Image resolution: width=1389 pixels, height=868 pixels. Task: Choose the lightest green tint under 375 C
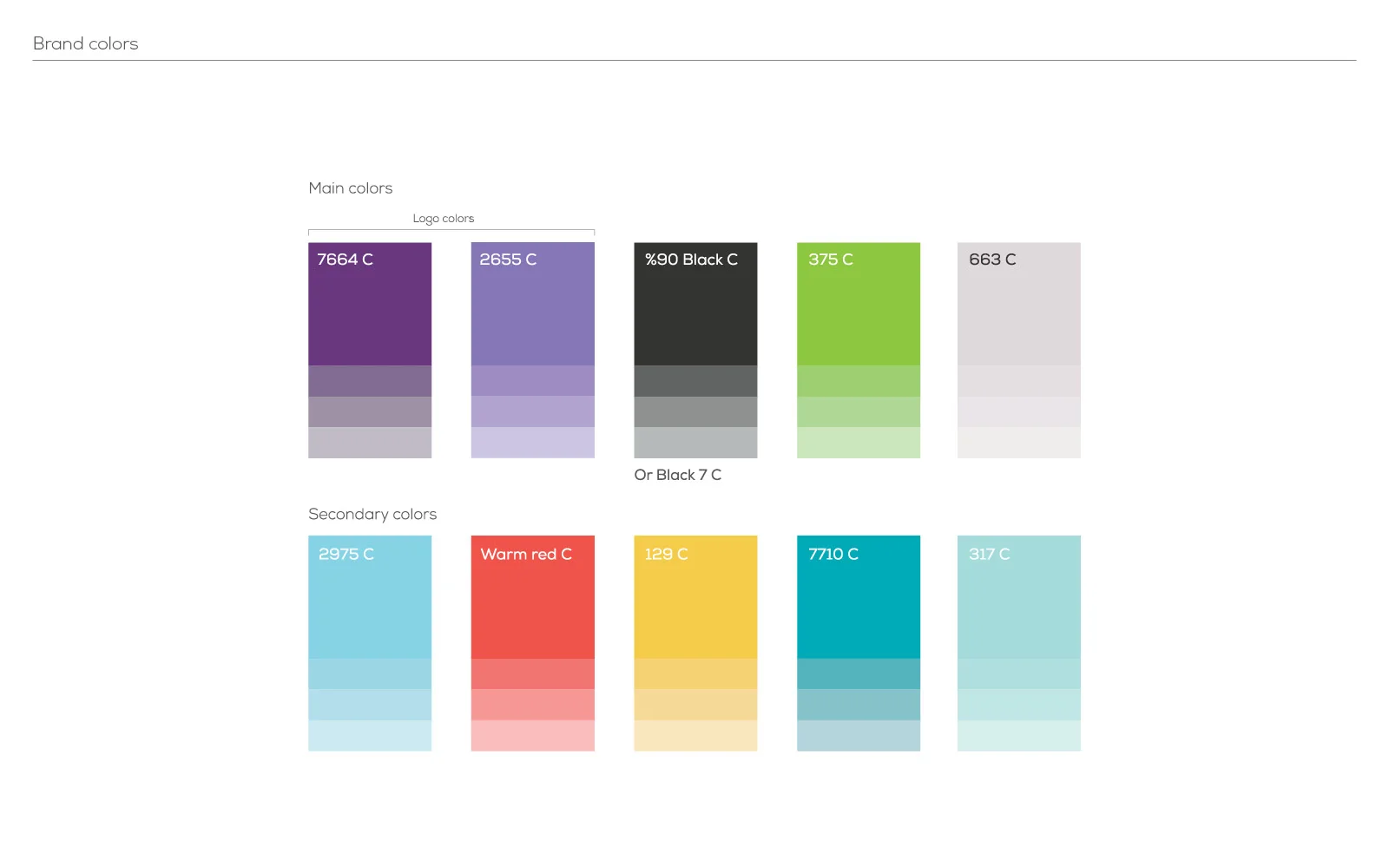859,443
